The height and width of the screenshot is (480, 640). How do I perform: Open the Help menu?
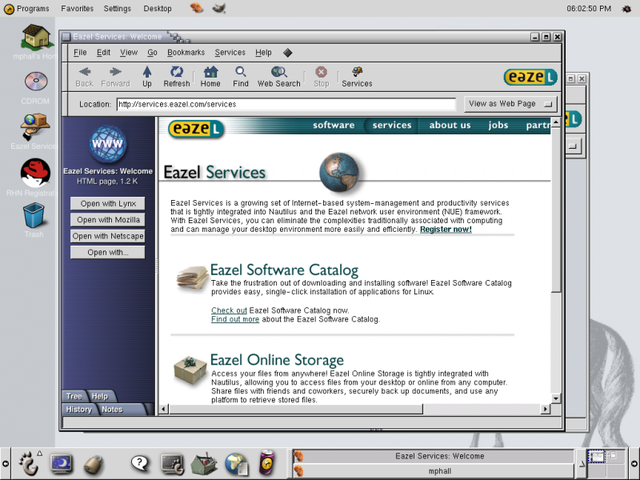tap(263, 53)
